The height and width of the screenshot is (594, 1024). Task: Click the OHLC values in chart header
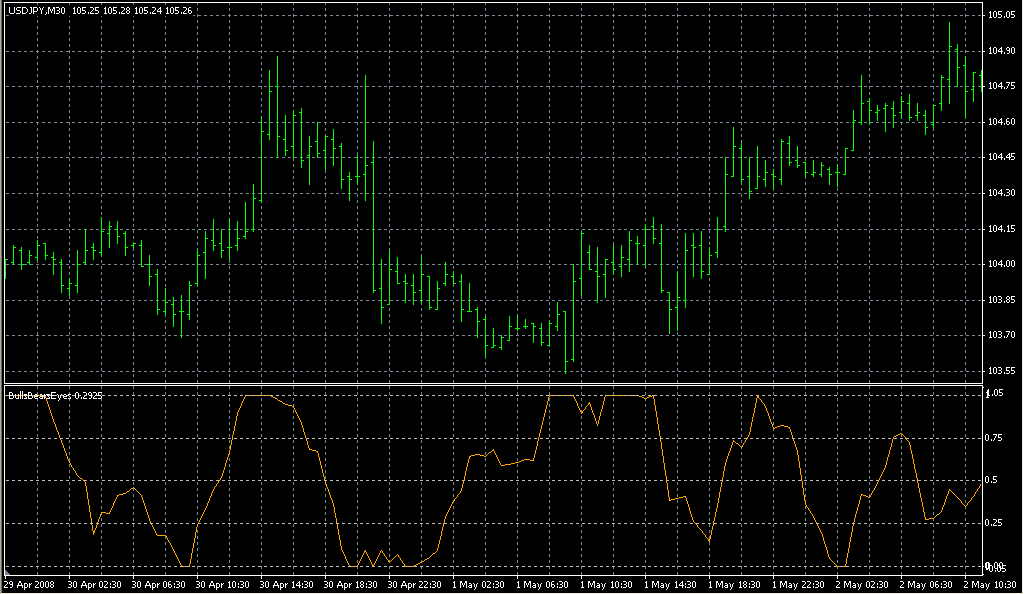(x=118, y=10)
